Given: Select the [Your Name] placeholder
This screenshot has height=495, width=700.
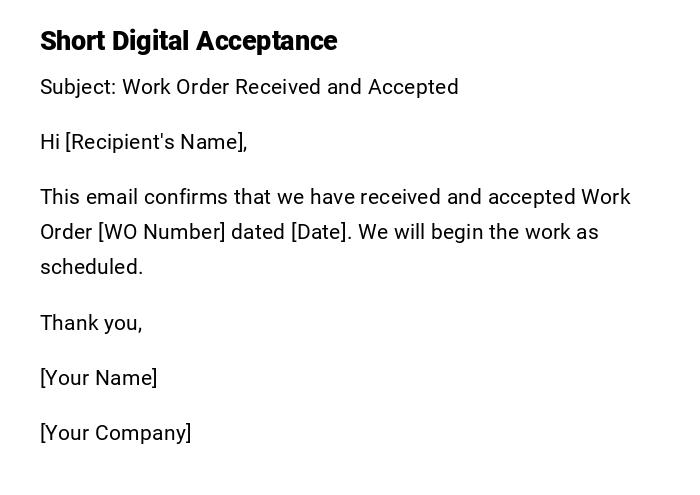Looking at the screenshot, I should tap(98, 378).
